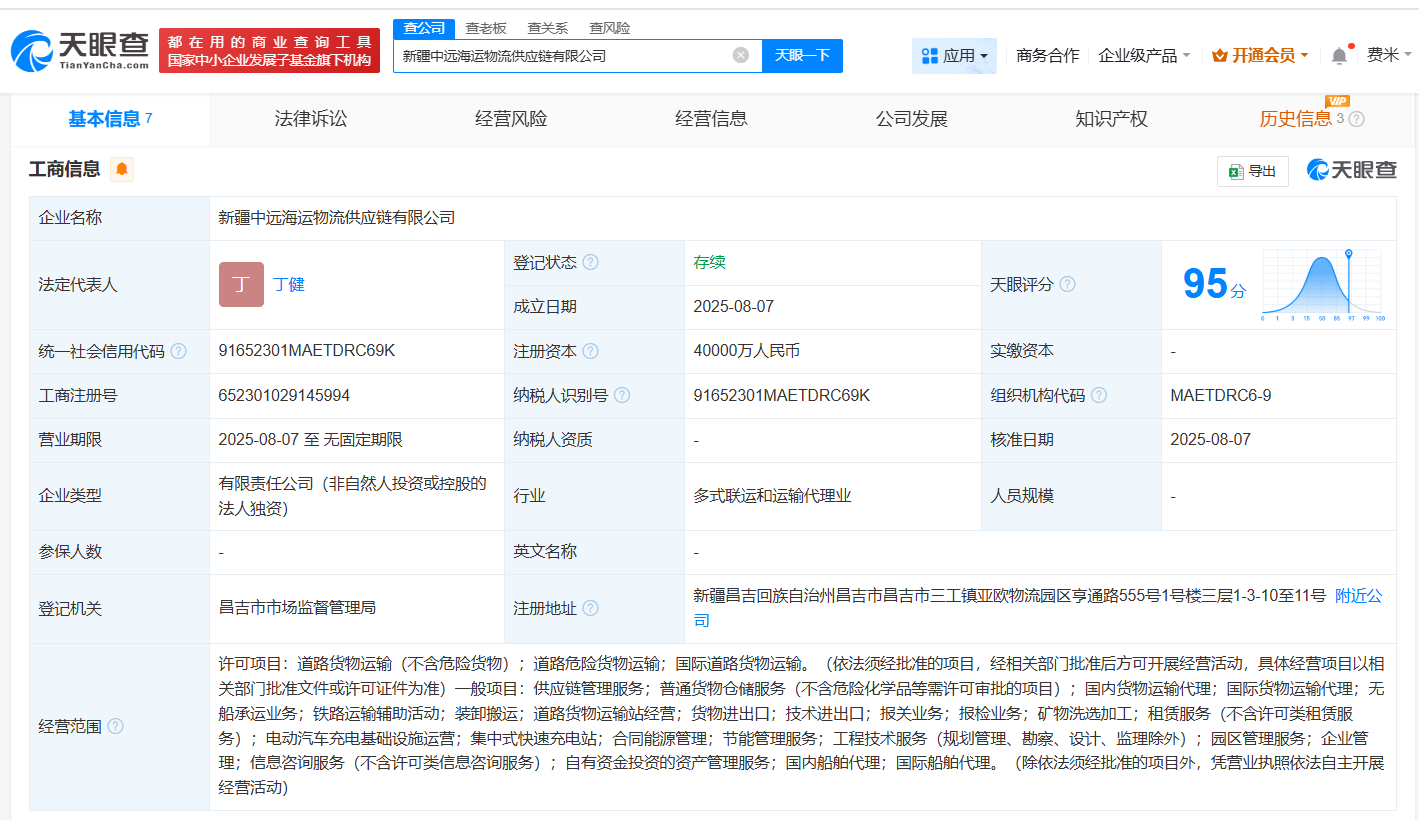Screen dimensions: 1419x820
Task: Click the VIP badge on 历史信息
Action: [x=1336, y=101]
